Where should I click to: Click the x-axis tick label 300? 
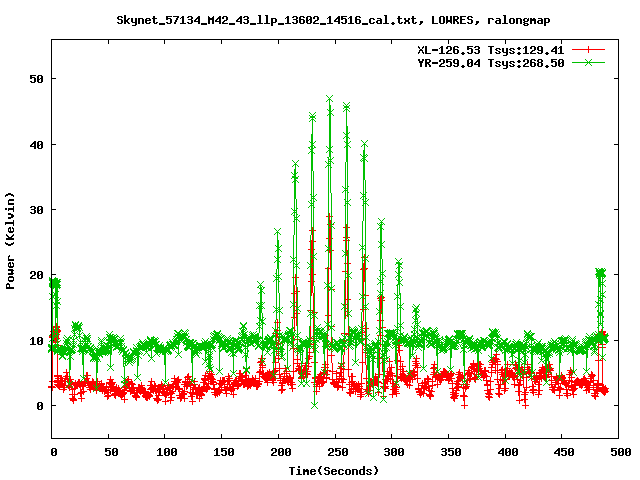coord(394,452)
